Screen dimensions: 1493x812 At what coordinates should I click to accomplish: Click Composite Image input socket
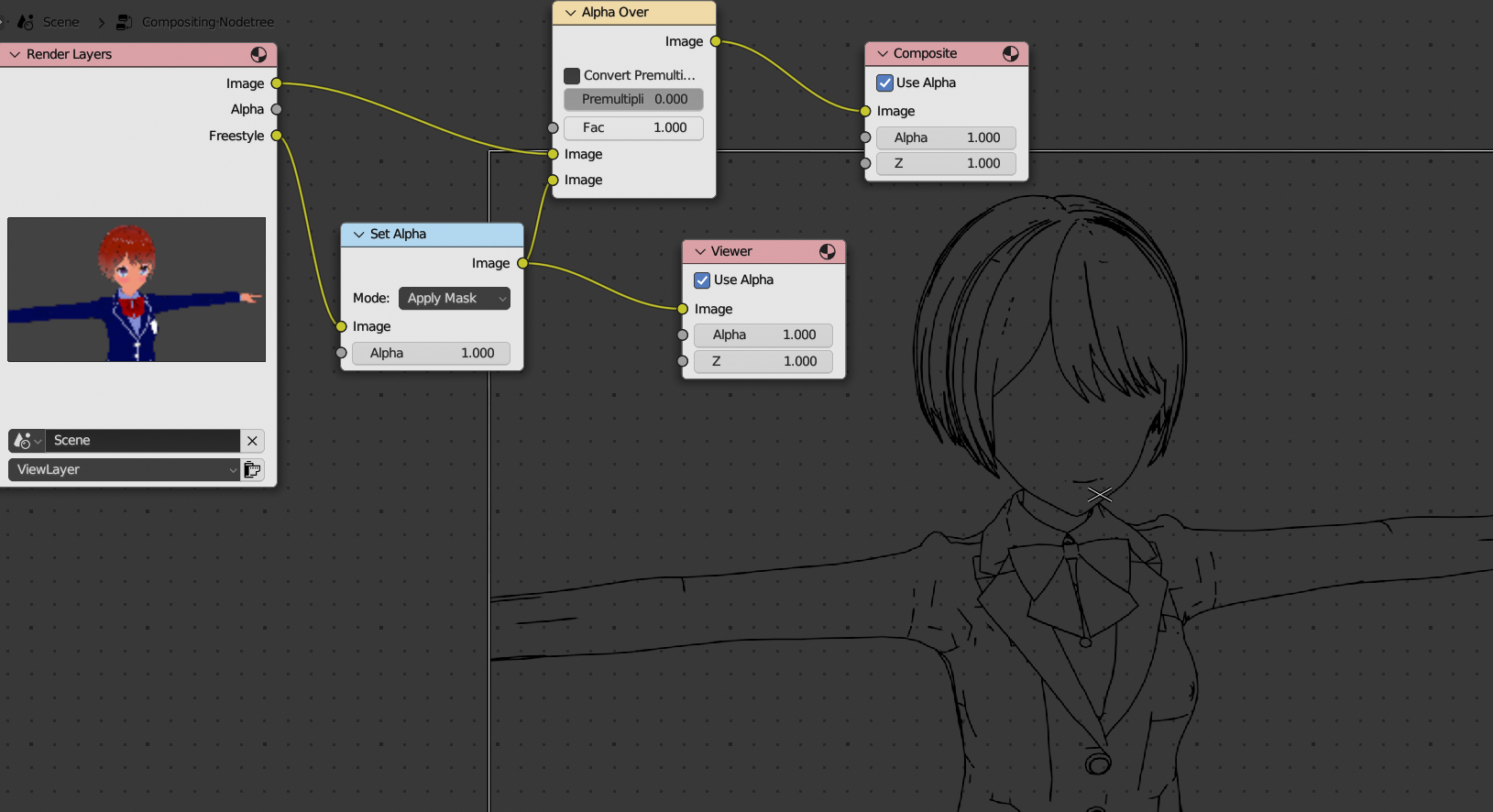pyautogui.click(x=865, y=111)
